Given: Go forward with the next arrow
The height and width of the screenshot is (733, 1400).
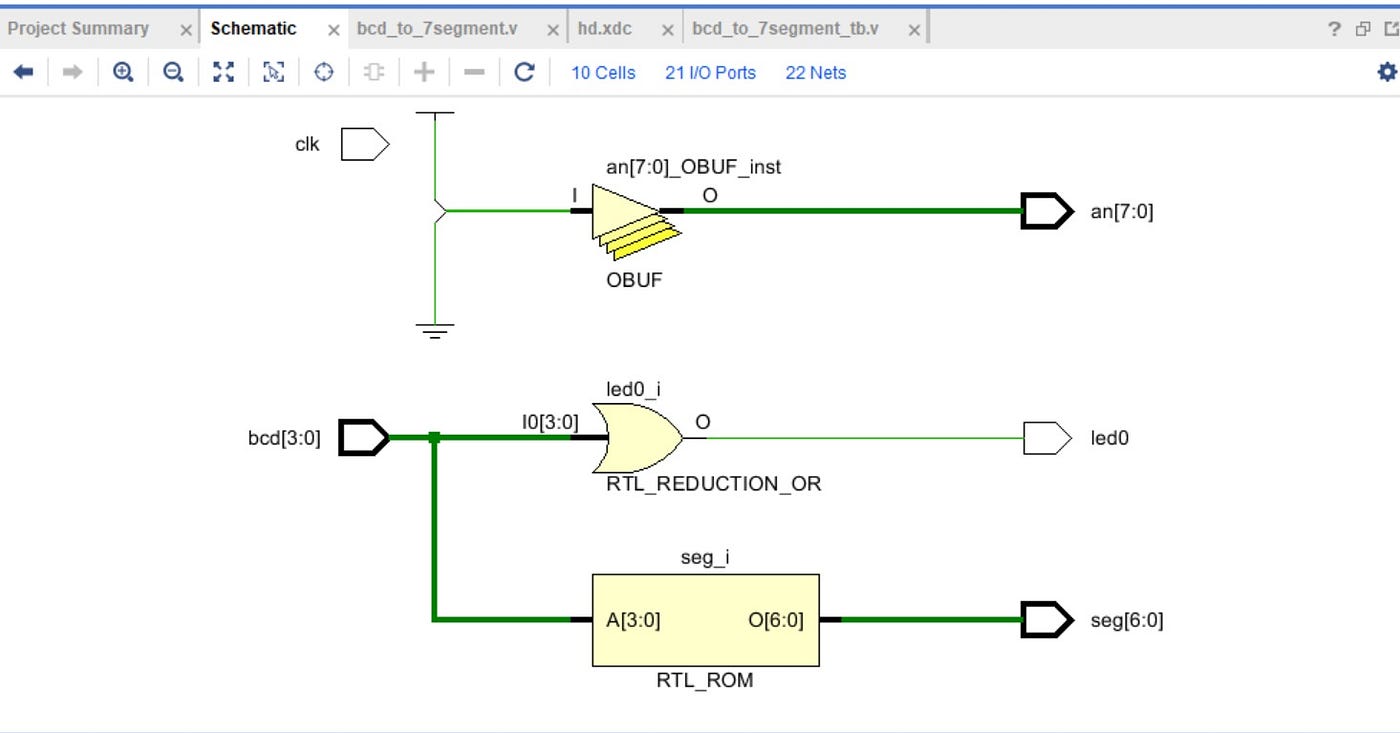Looking at the screenshot, I should coord(72,72).
